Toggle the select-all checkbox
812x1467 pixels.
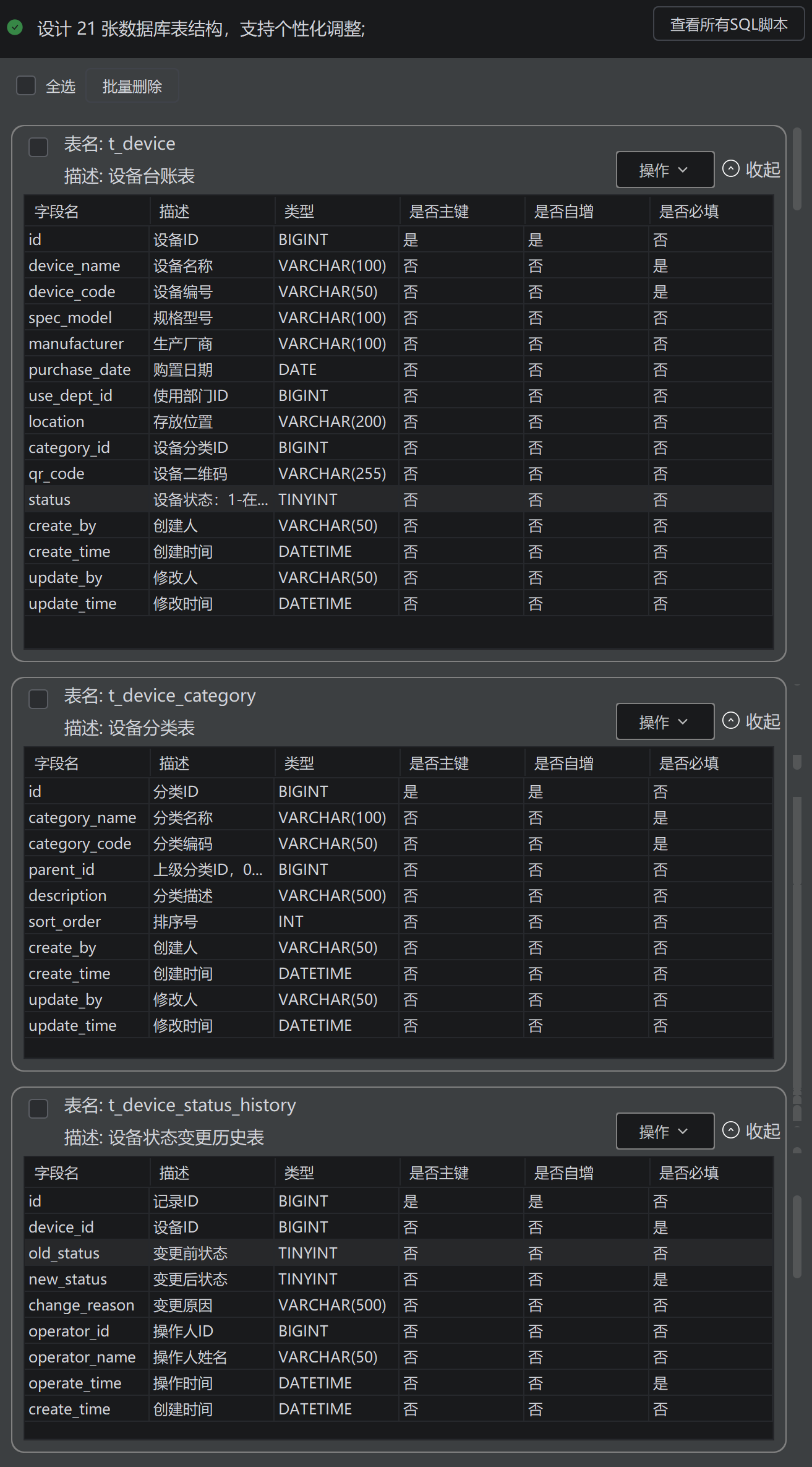[26, 85]
